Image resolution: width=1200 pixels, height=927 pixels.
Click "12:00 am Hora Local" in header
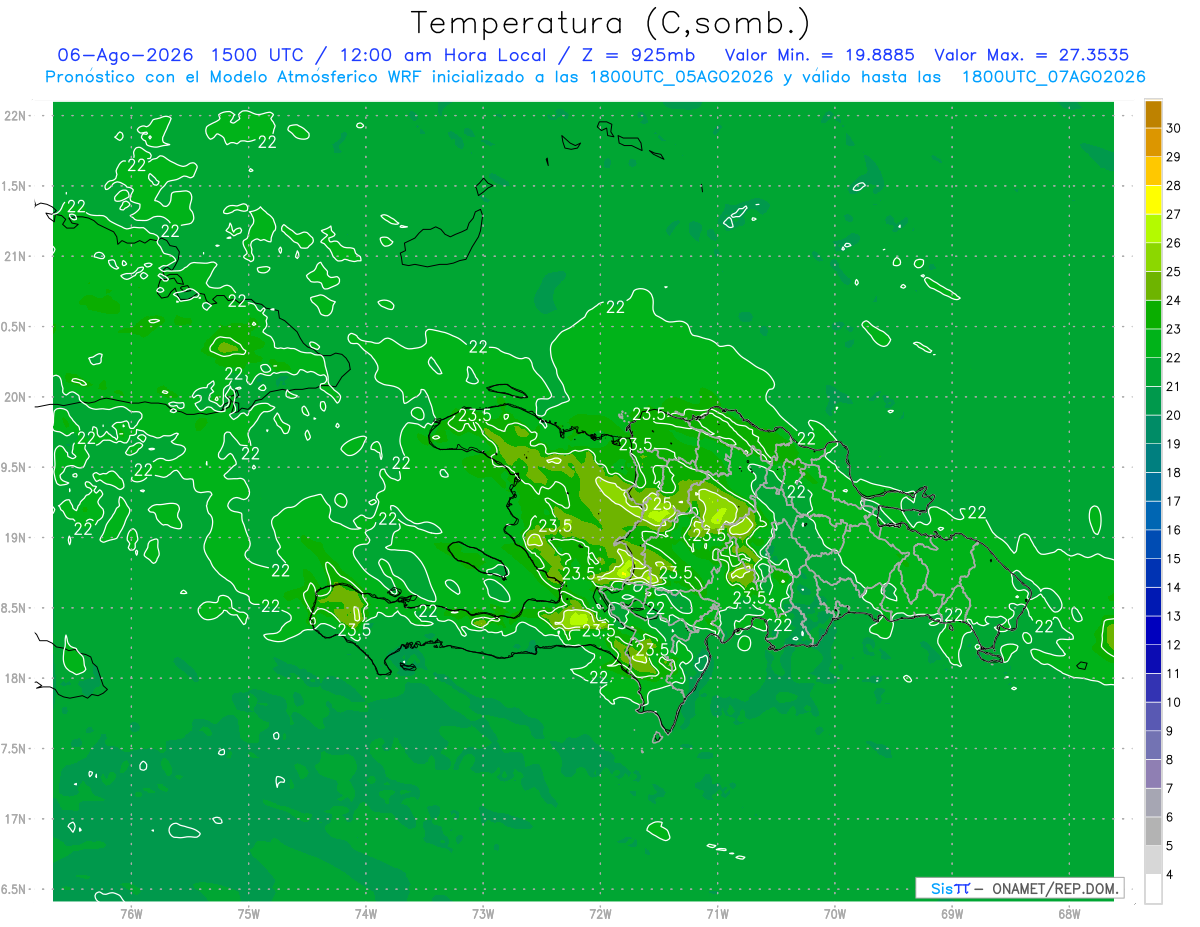pos(441,55)
